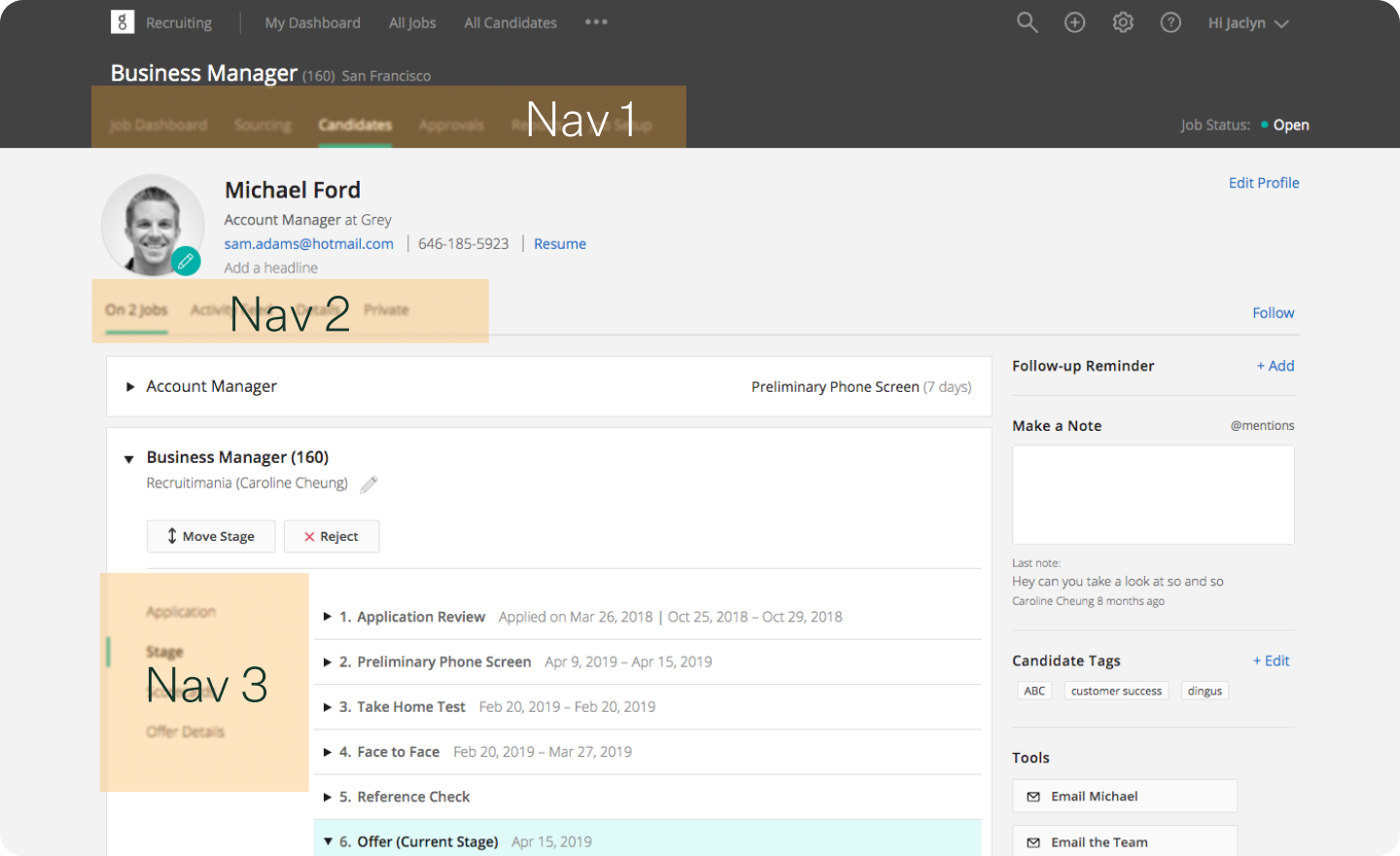The height and width of the screenshot is (856, 1400).
Task: Click the plus circle add icon
Action: [1074, 22]
